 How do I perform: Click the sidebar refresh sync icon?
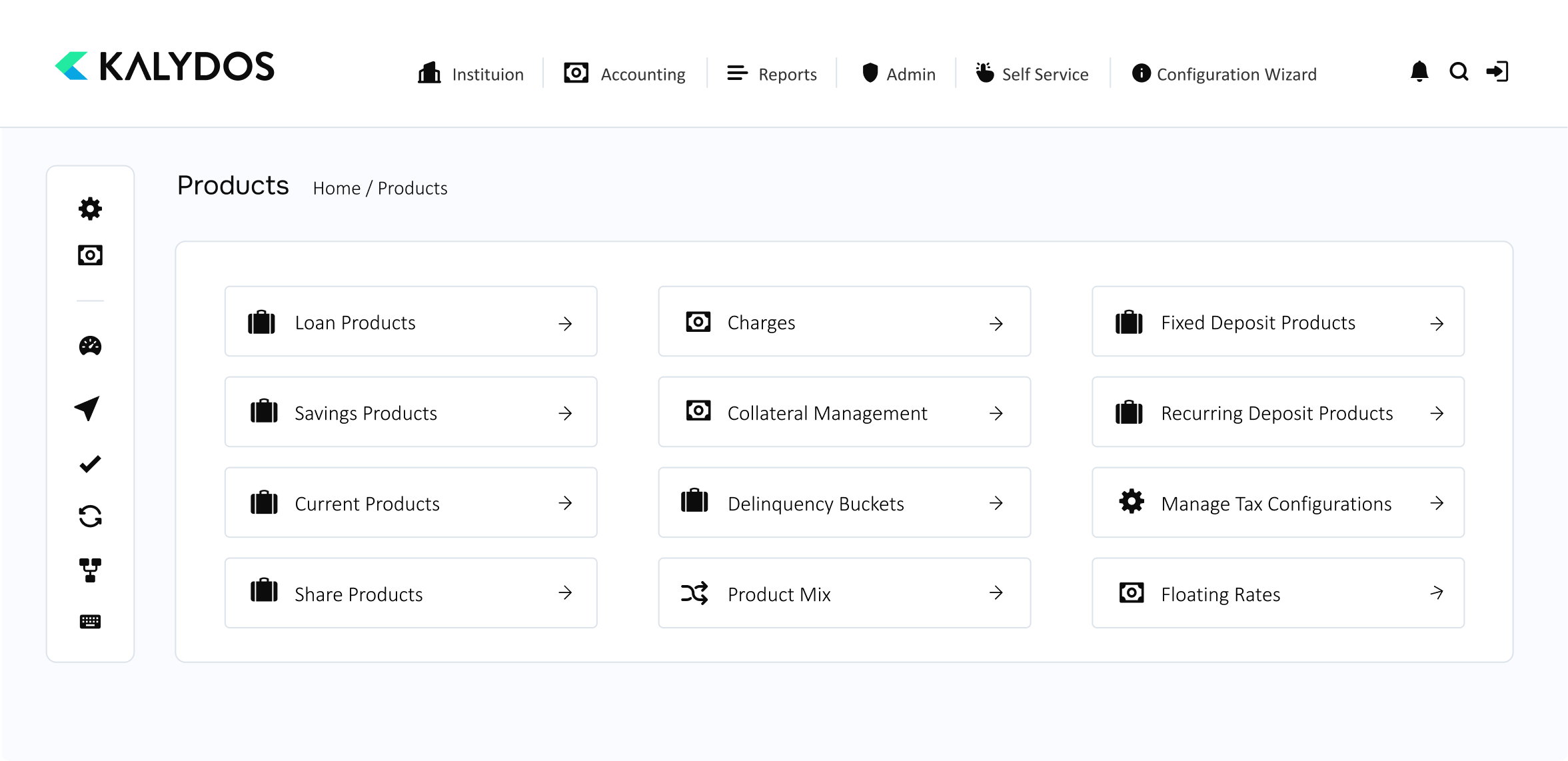click(90, 516)
